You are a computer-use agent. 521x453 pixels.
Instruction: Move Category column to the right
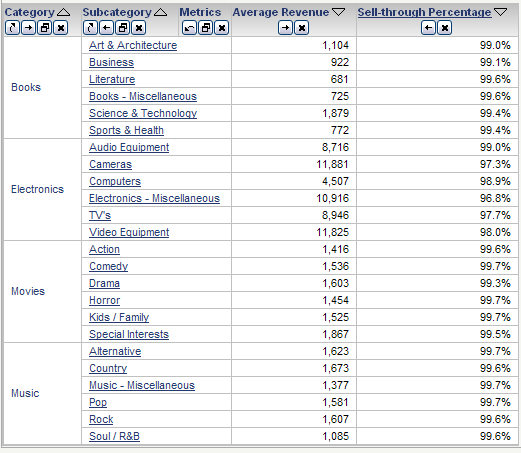[x=29, y=28]
